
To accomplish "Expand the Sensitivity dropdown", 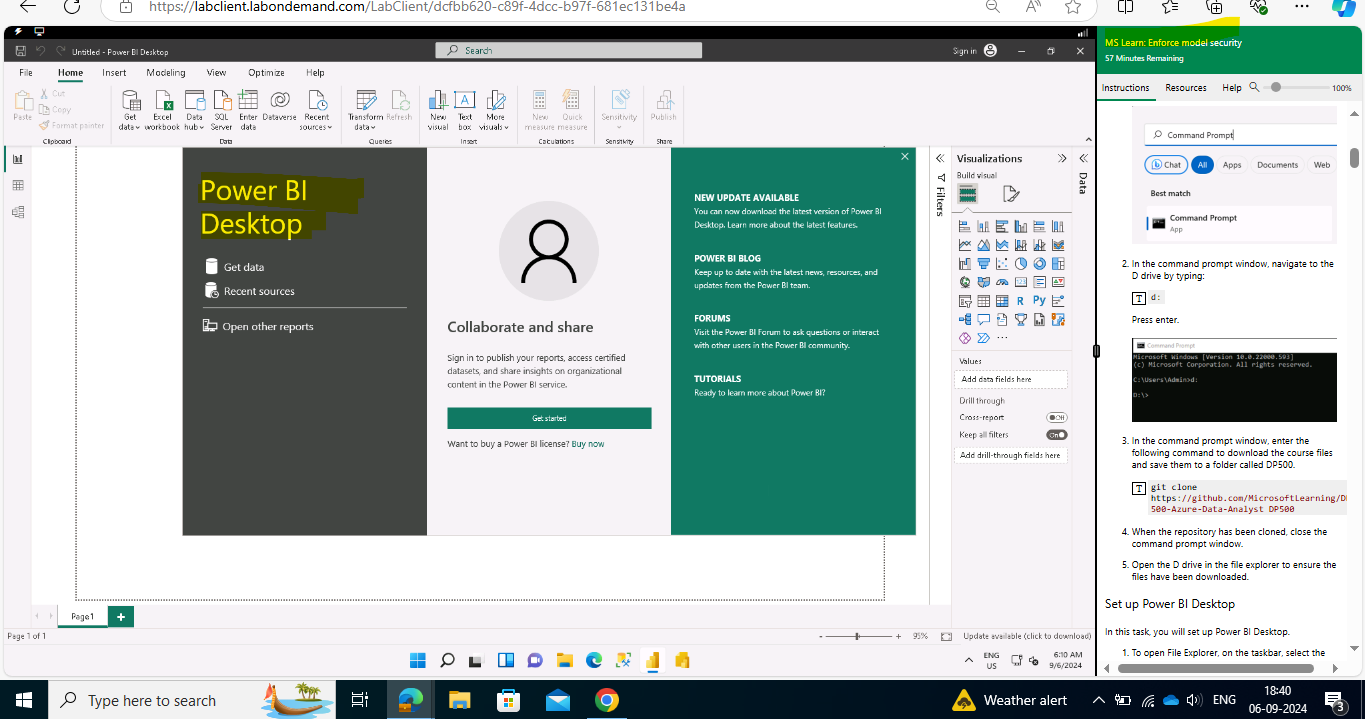I will (619, 110).
